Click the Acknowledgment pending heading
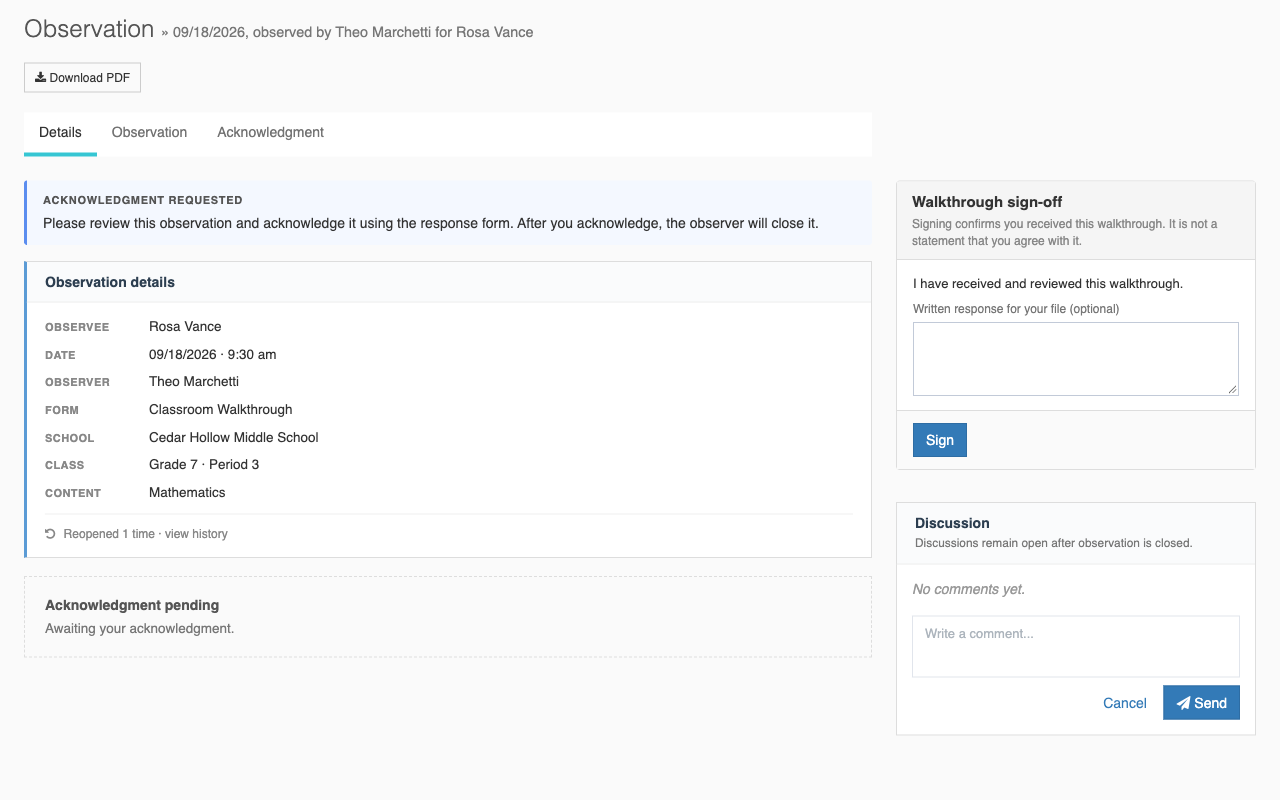 tap(132, 605)
